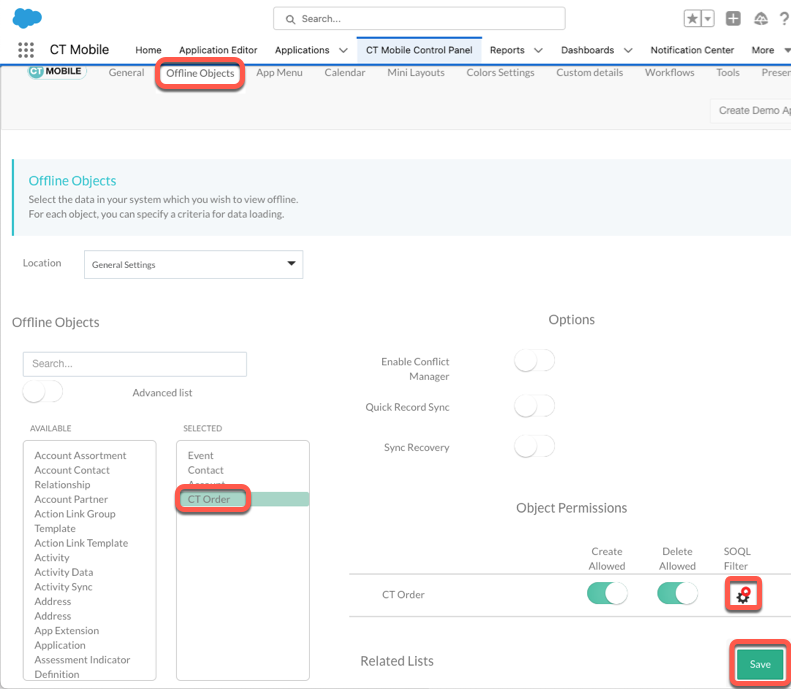
Task: Disable Create Allowed for CT Order
Action: point(607,594)
